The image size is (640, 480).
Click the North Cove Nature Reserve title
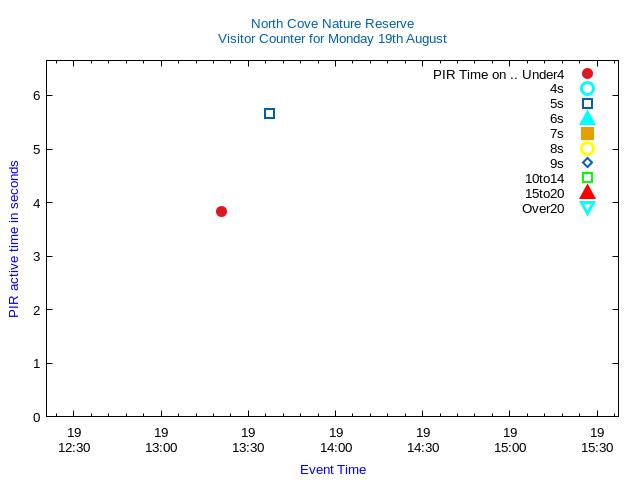pos(332,23)
